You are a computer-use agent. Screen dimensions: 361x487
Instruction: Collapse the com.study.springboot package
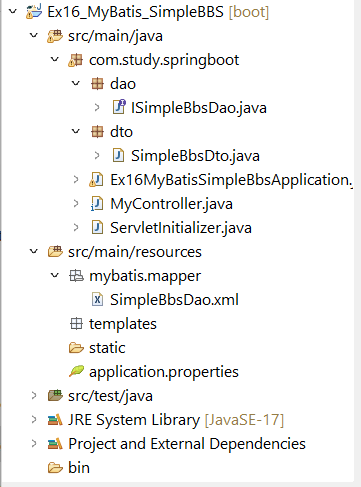(x=55, y=59)
